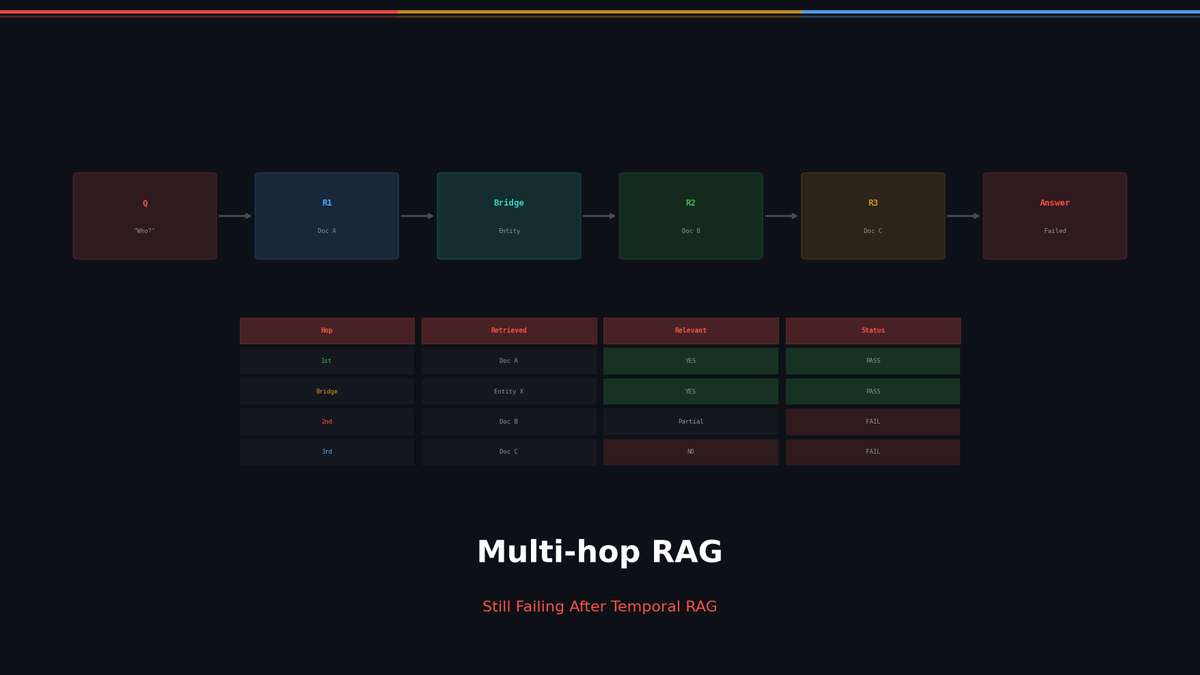Click the Still Failing After Temporal RAG link
Screen dimensions: 1200x675
599,606
